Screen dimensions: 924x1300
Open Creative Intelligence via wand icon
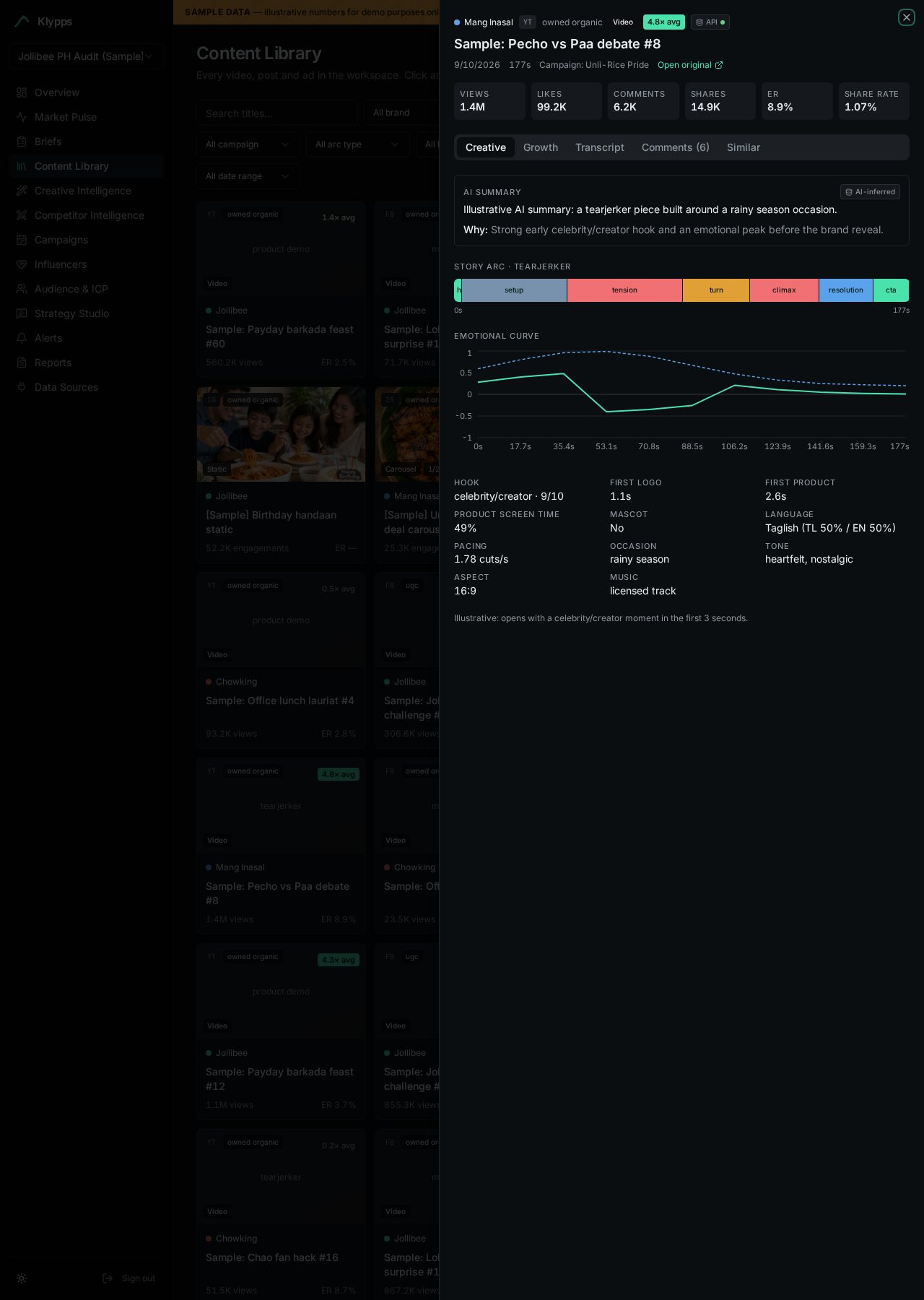pos(22,191)
